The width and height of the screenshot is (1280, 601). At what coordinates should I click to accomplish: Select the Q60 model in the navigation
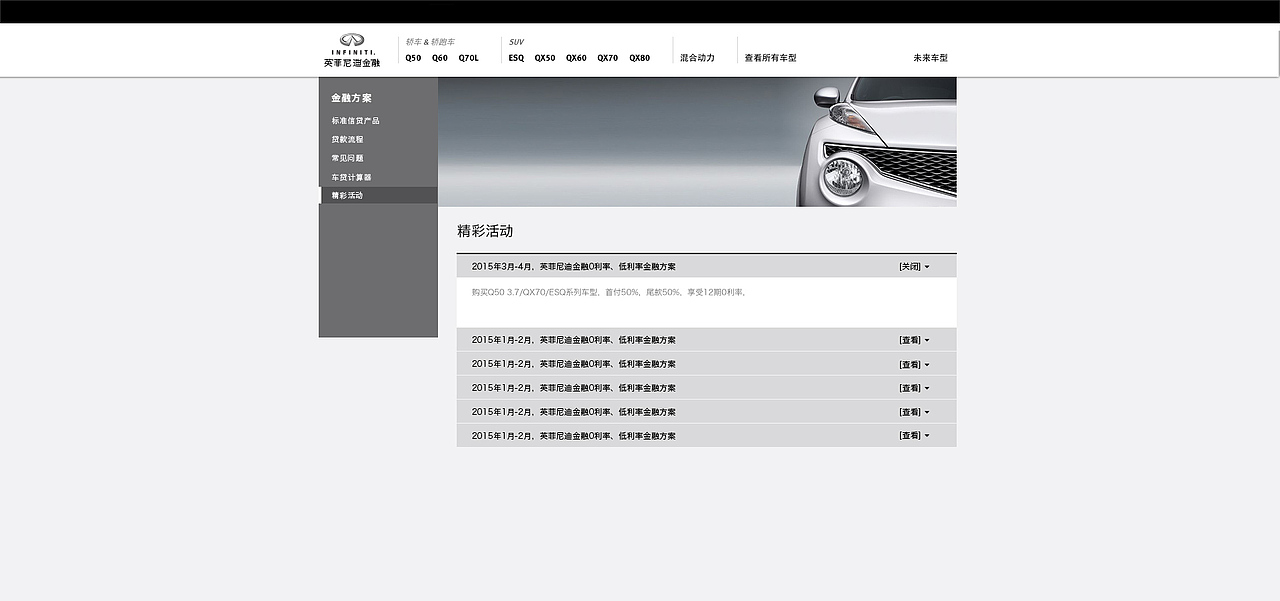439,58
